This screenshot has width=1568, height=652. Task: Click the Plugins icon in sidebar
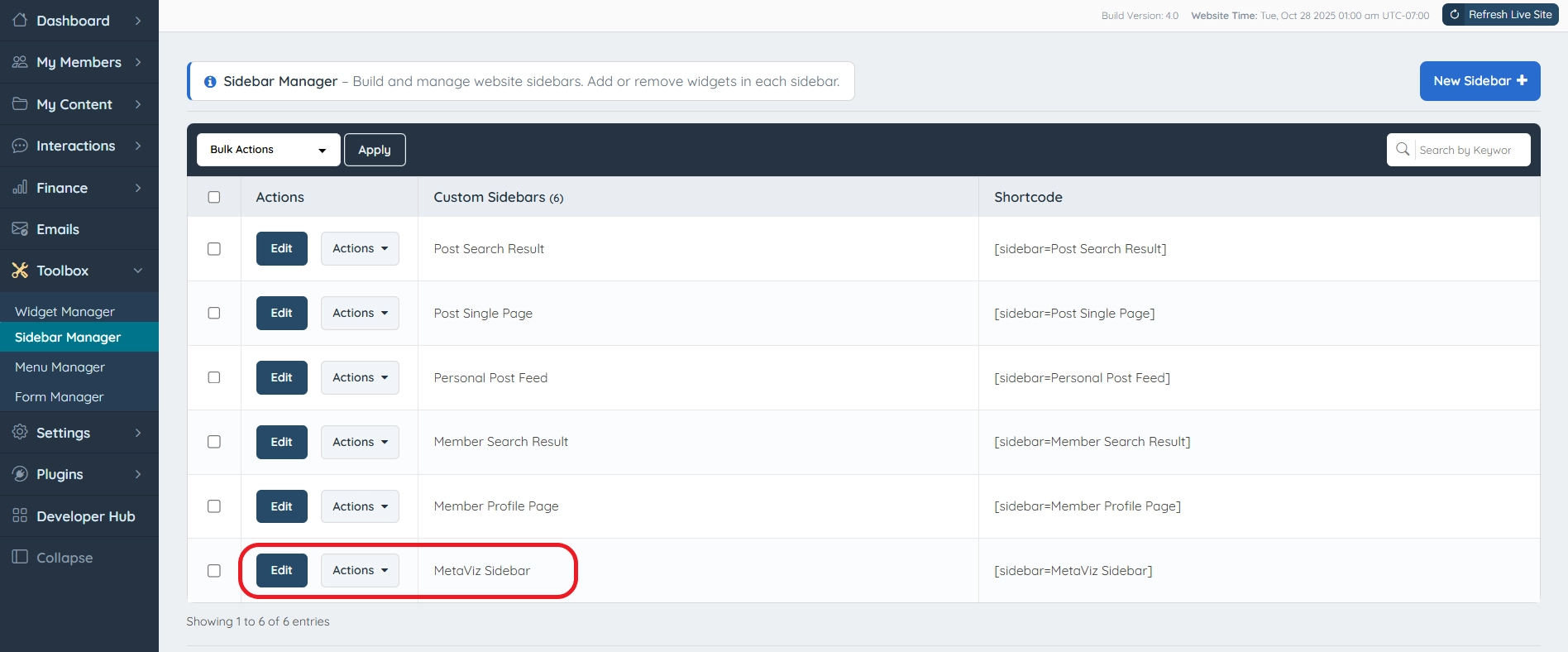pos(20,474)
